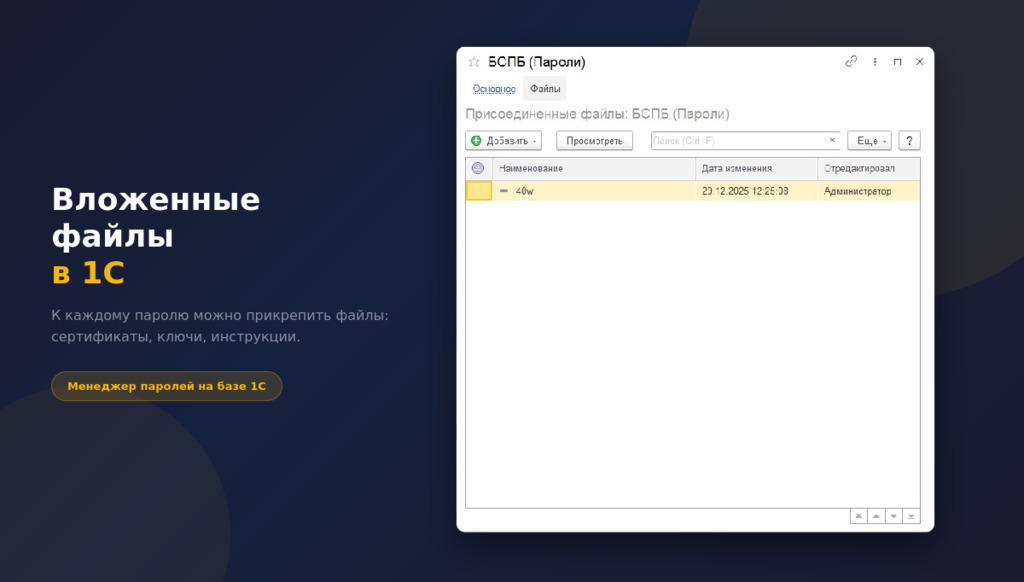Sort by the Отредактировал column header

point(869,169)
